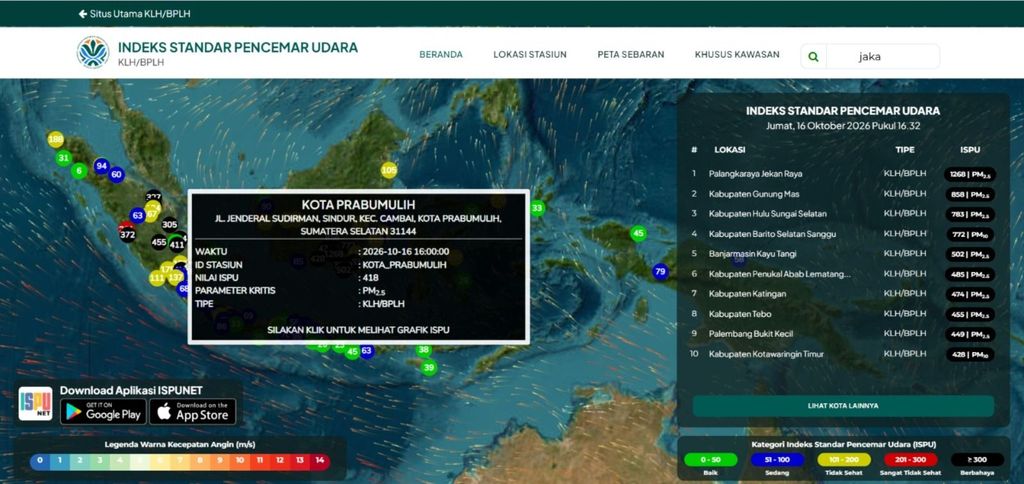Select the green 38 map marker
Screen dimensions: 1024x484
tap(424, 349)
